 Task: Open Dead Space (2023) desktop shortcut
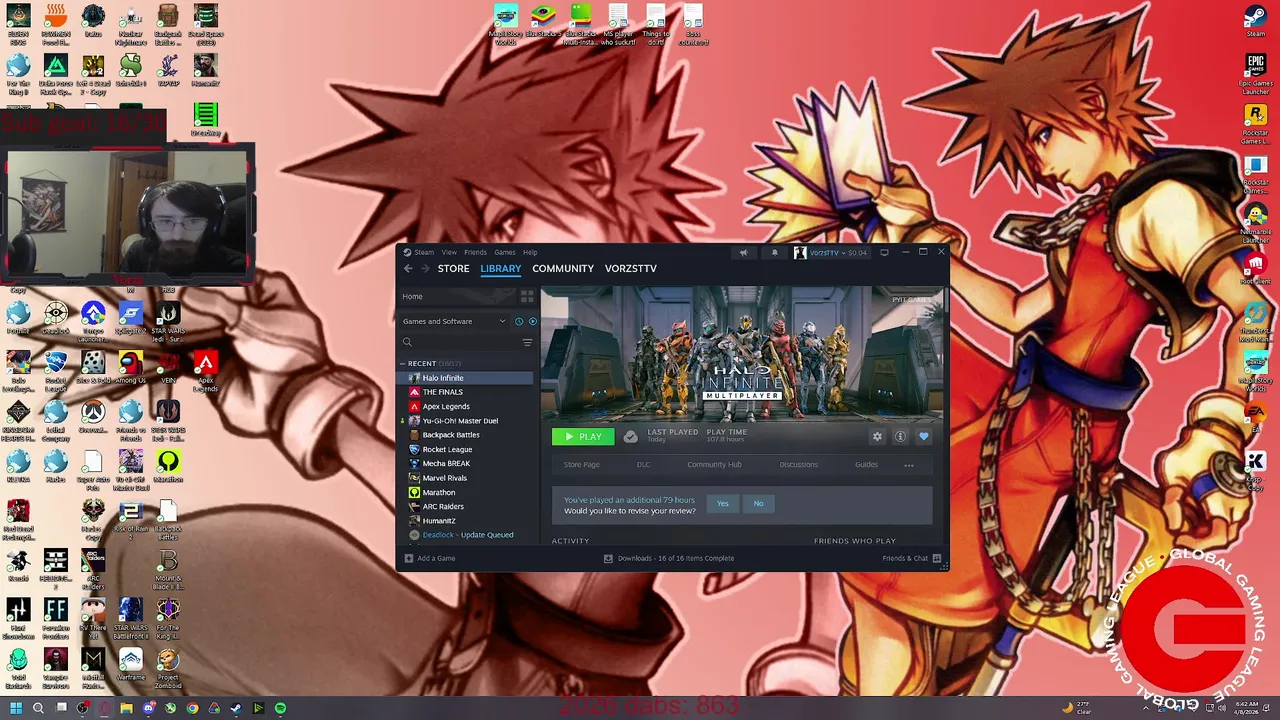pyautogui.click(x=205, y=24)
